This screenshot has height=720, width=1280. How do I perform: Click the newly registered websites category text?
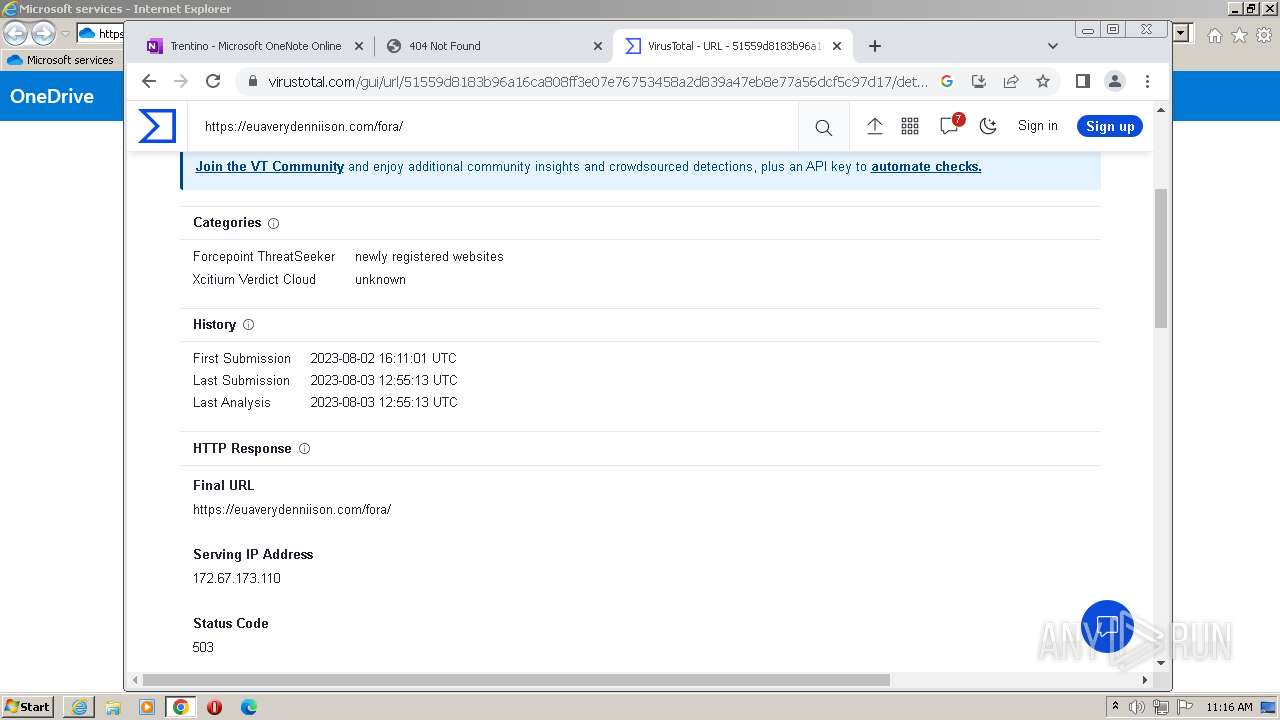pos(429,257)
